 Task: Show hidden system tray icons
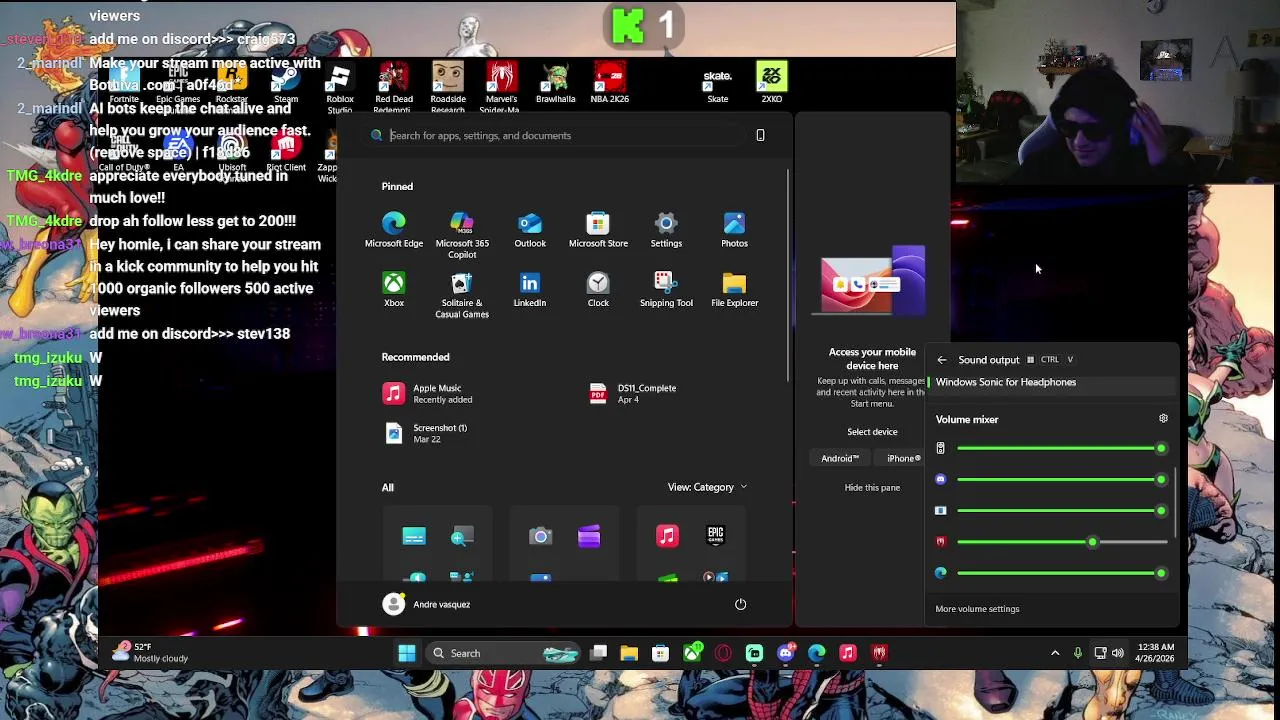click(x=1055, y=653)
